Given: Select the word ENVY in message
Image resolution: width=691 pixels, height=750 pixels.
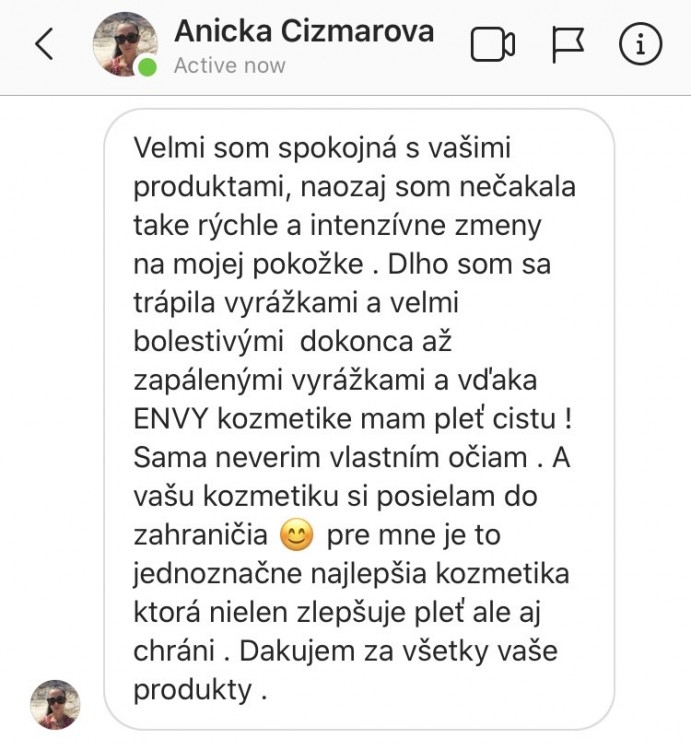Looking at the screenshot, I should point(171,419).
